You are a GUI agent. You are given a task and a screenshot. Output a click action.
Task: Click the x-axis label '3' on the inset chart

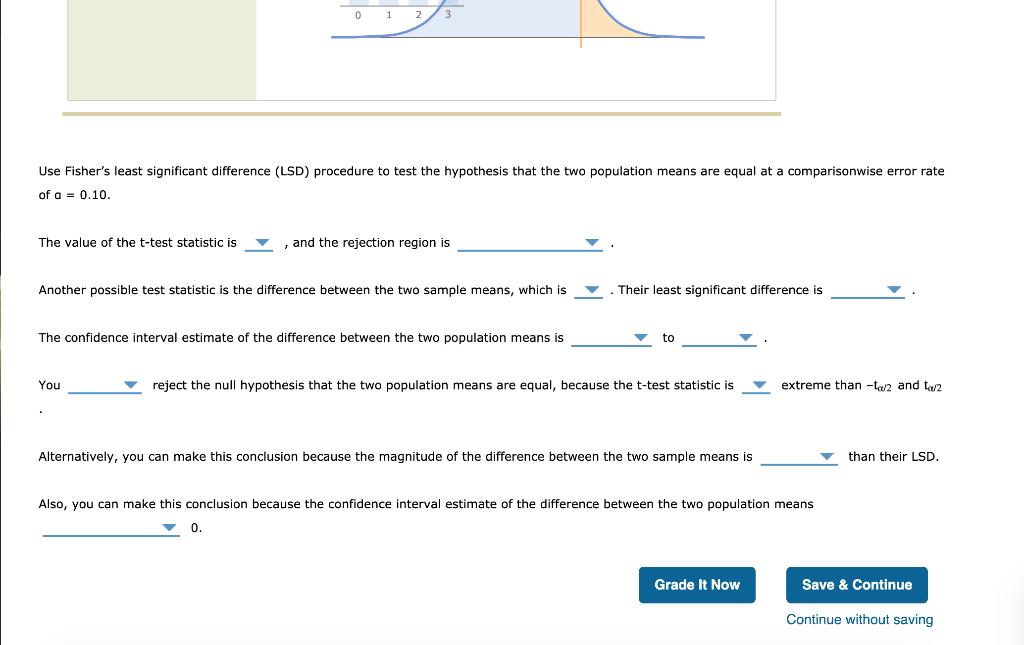click(447, 14)
